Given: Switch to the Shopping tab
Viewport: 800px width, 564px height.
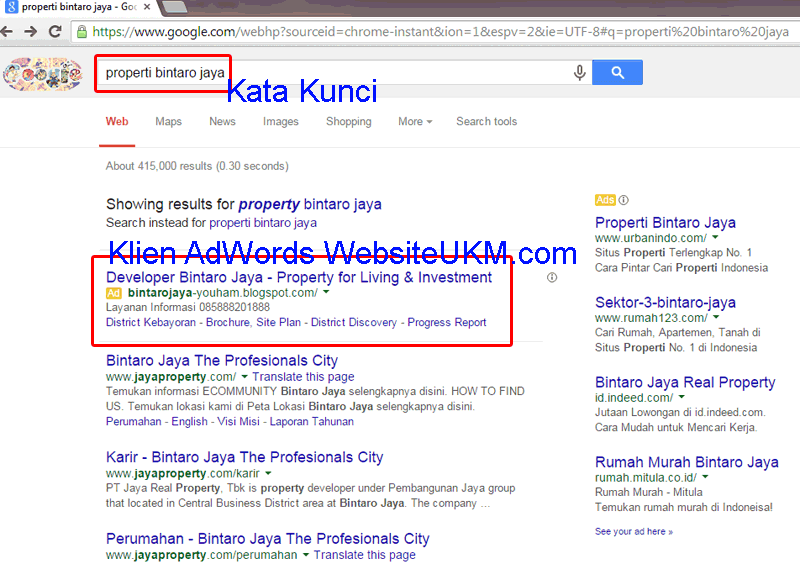Looking at the screenshot, I should (348, 121).
